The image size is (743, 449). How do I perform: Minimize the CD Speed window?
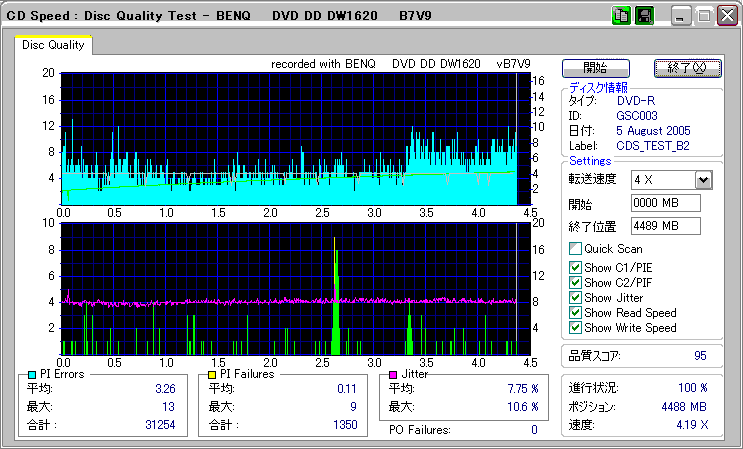pos(681,16)
